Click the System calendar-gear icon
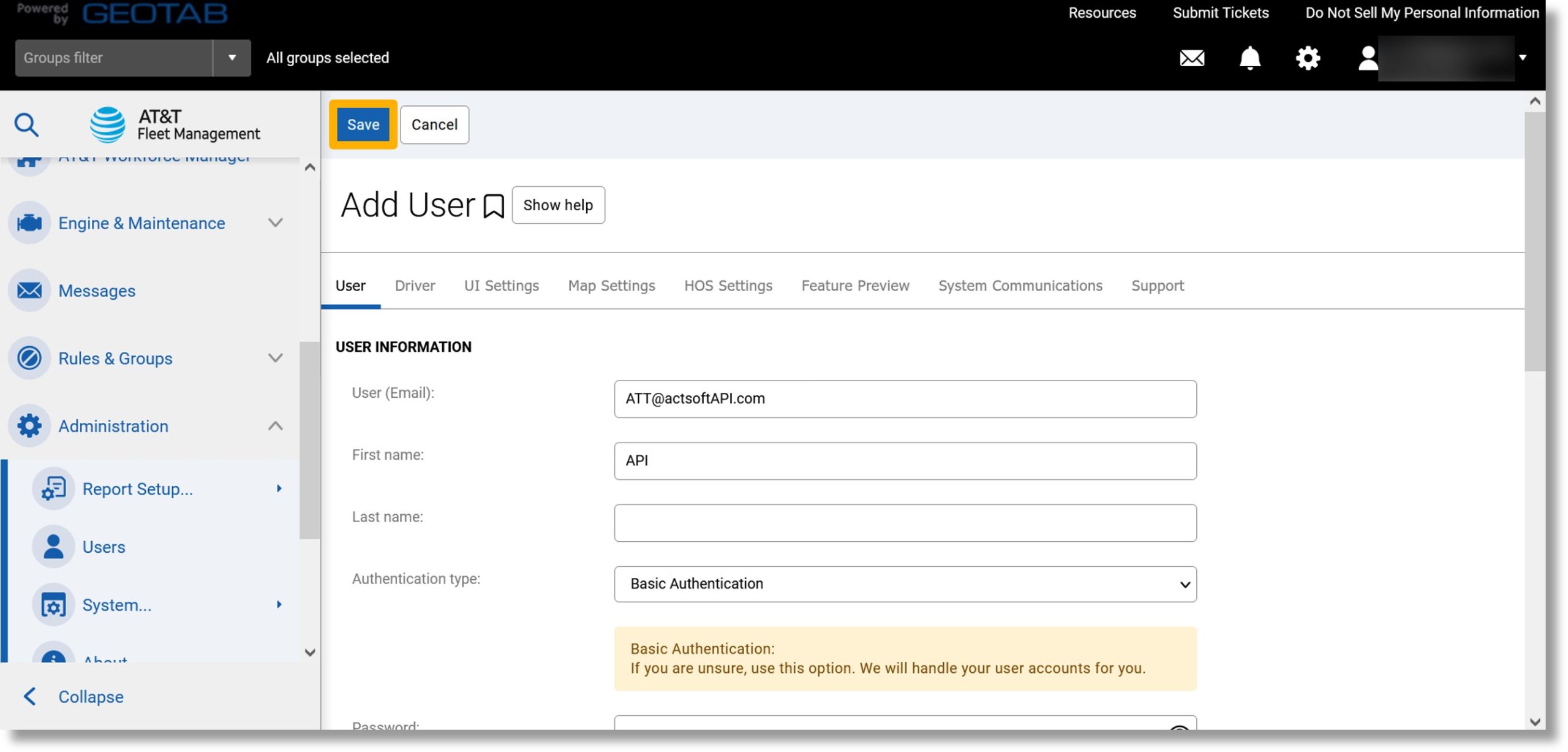1568x752 pixels. pyautogui.click(x=53, y=605)
